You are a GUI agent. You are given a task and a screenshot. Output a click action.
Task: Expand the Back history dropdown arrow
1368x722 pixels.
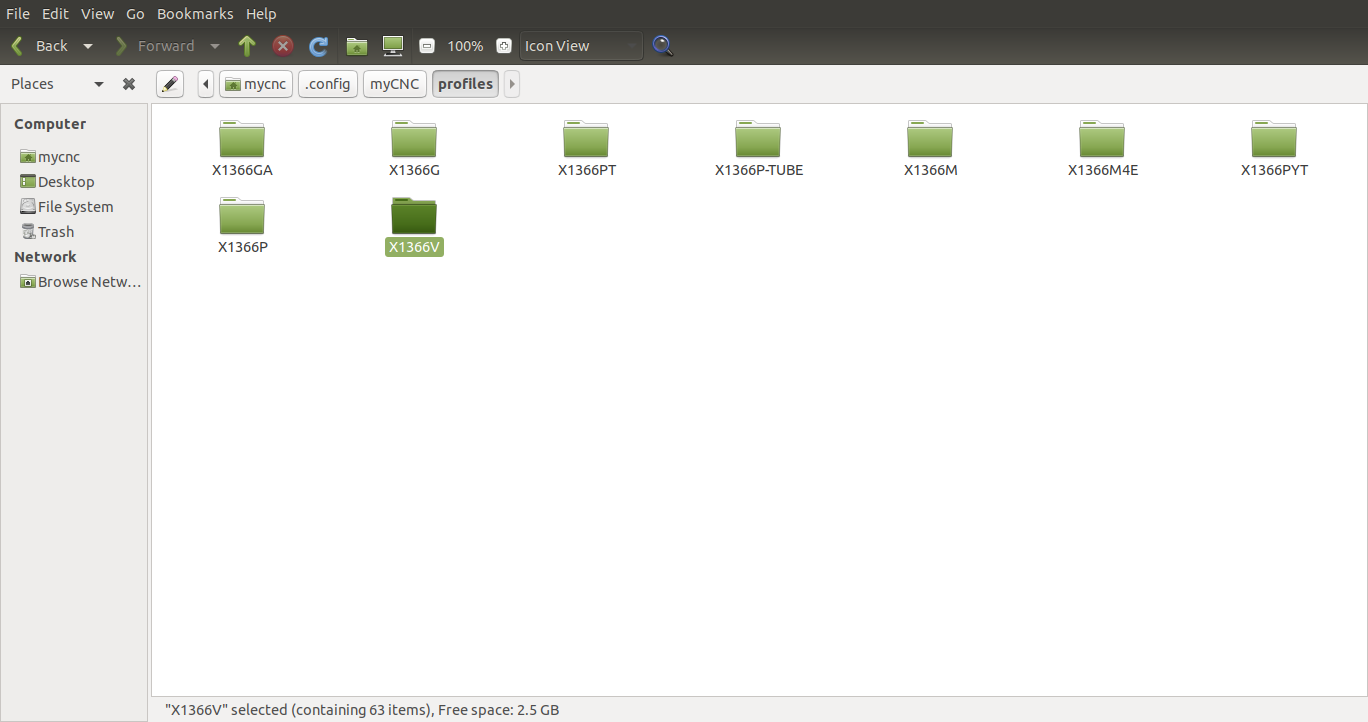coord(88,46)
